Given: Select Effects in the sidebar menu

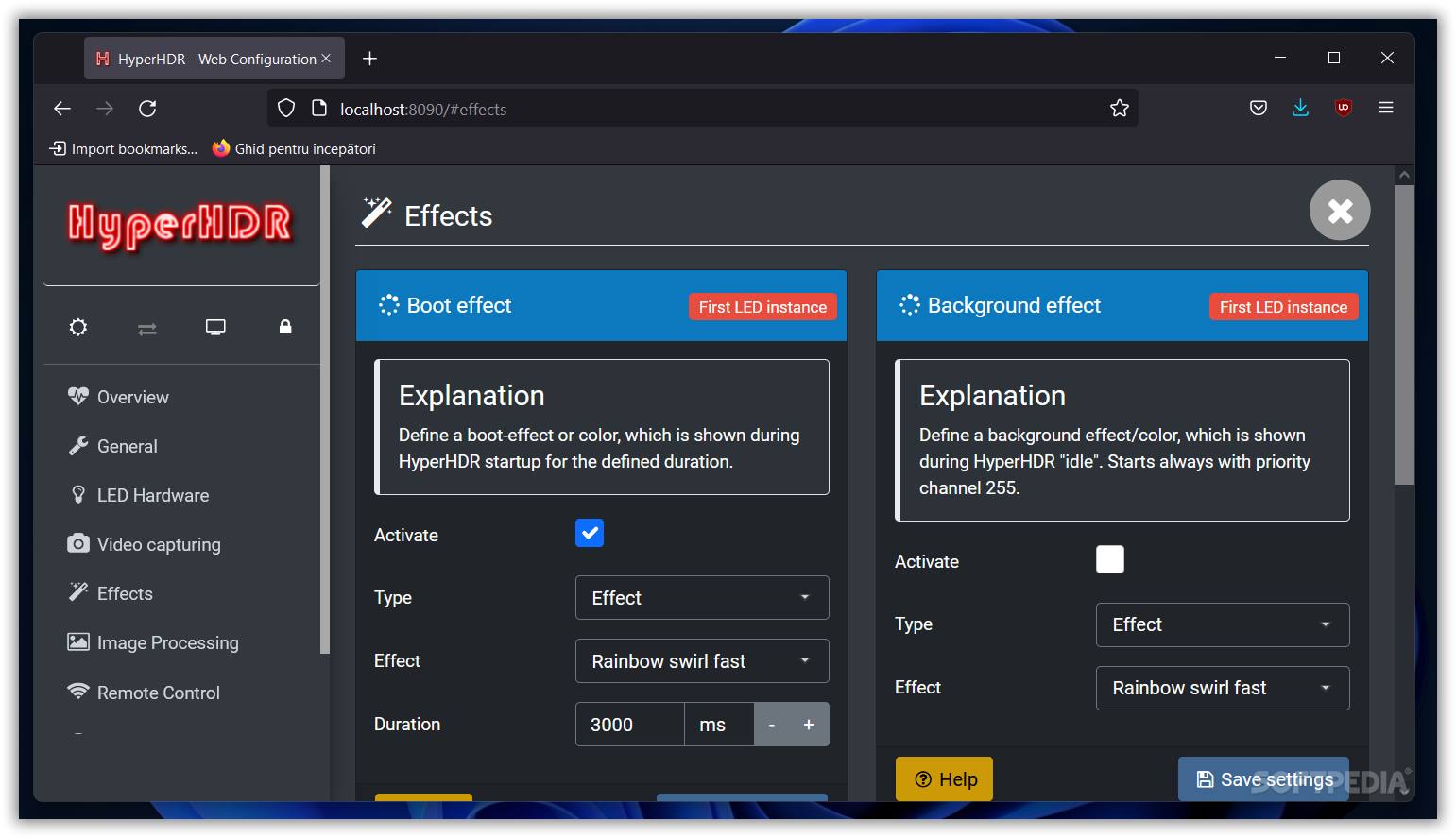Looking at the screenshot, I should [x=124, y=593].
